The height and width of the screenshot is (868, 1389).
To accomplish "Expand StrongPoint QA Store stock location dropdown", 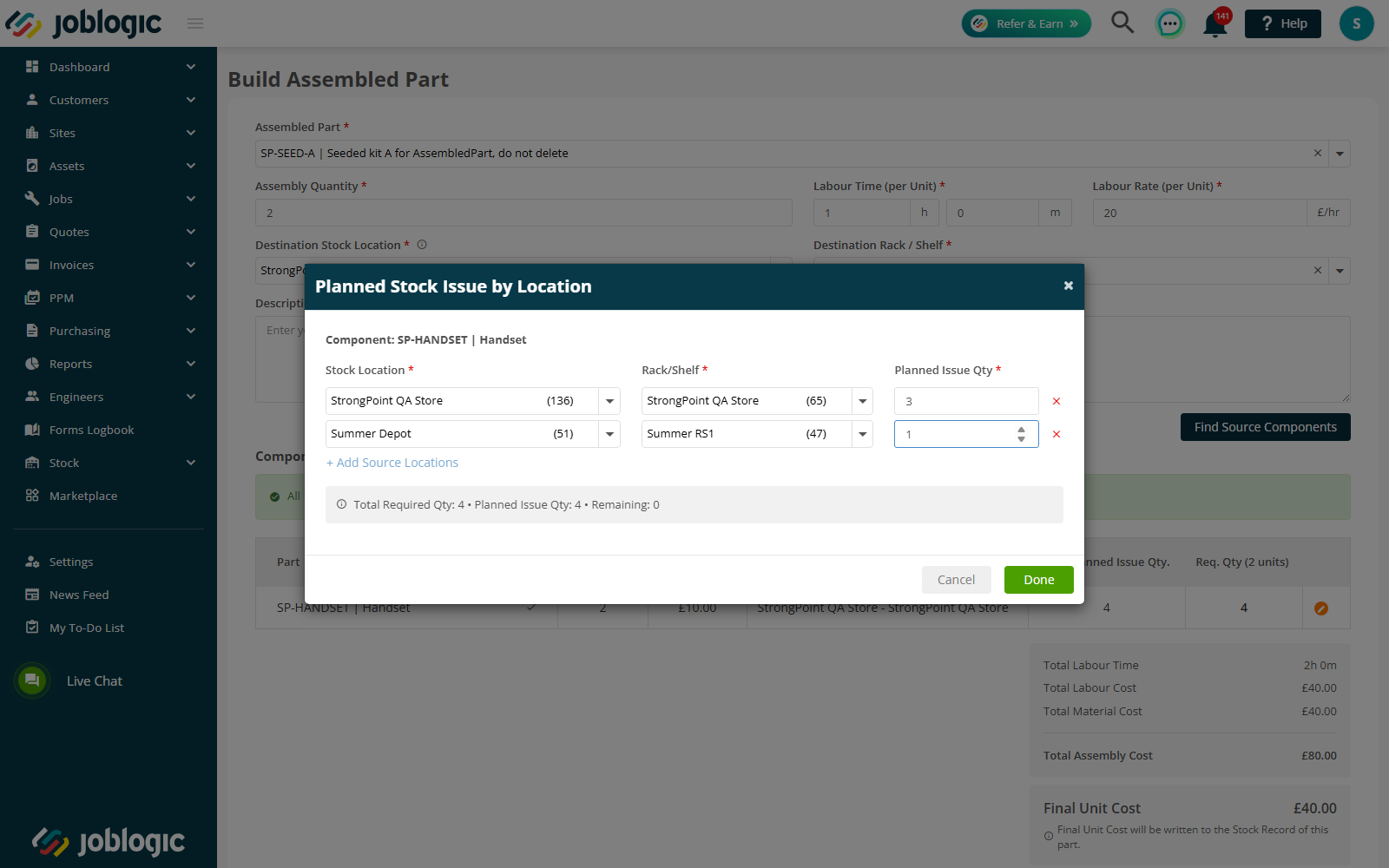I will click(x=609, y=401).
